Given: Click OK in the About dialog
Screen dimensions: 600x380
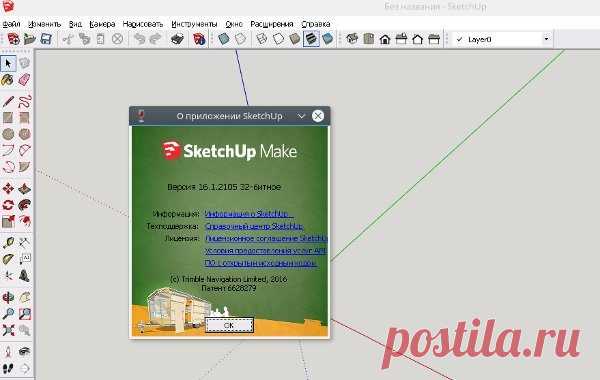Looking at the screenshot, I should tap(229, 325).
